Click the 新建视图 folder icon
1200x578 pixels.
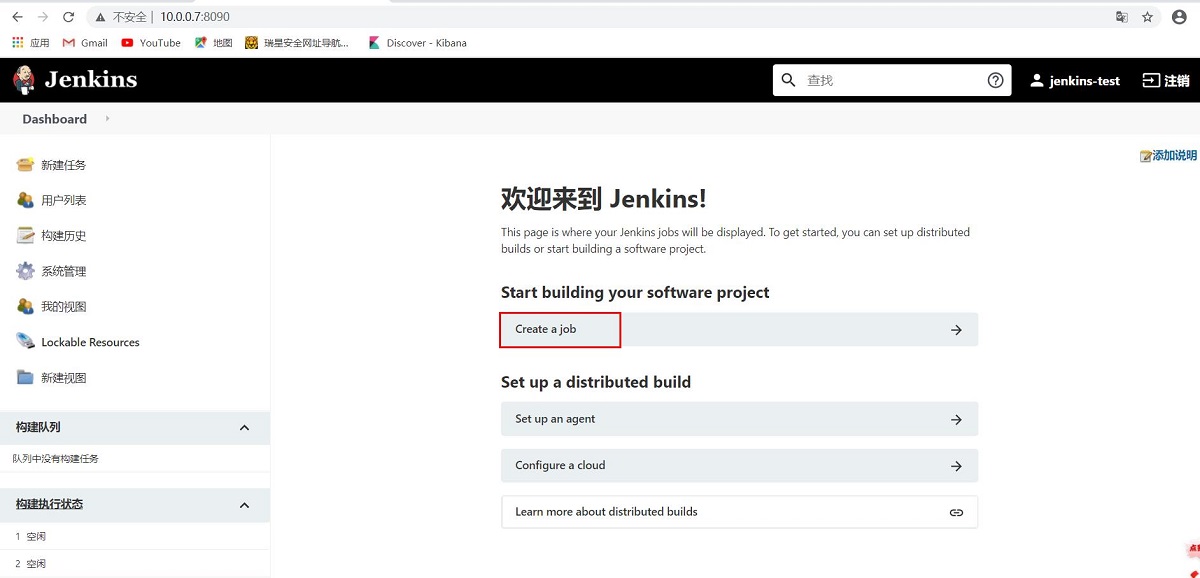tap(25, 378)
